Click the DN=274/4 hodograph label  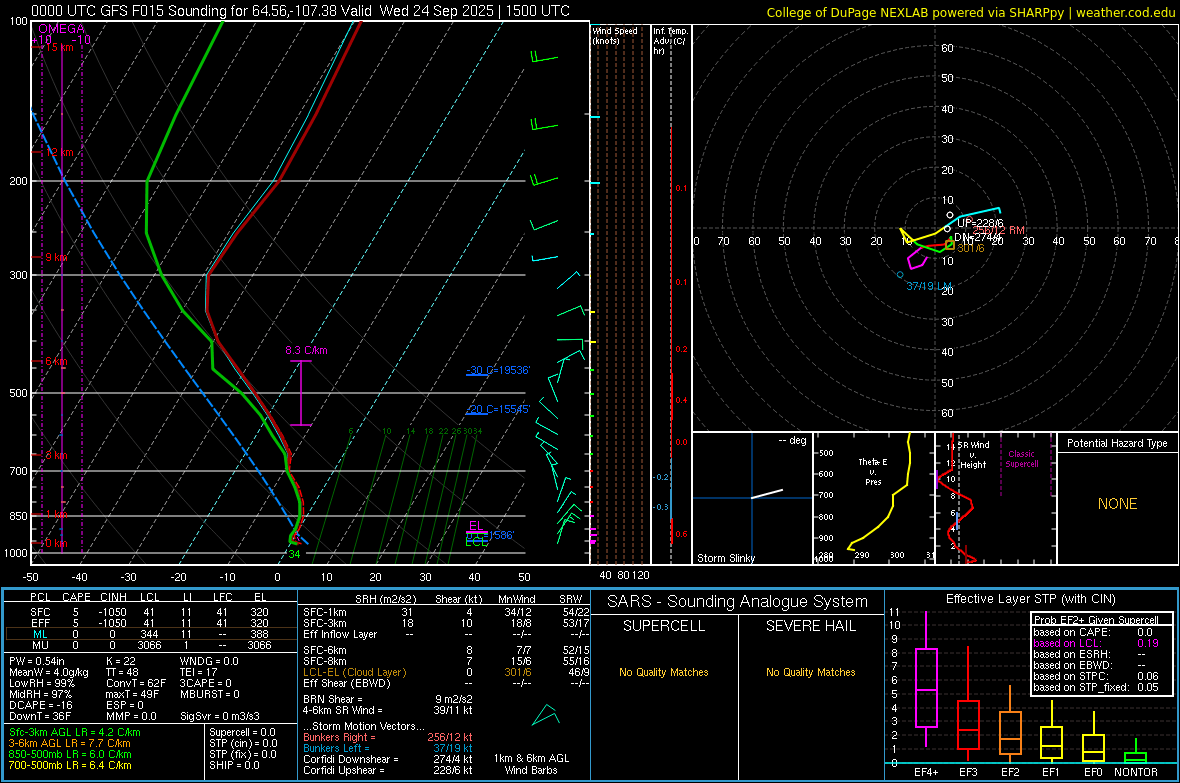coord(977,236)
